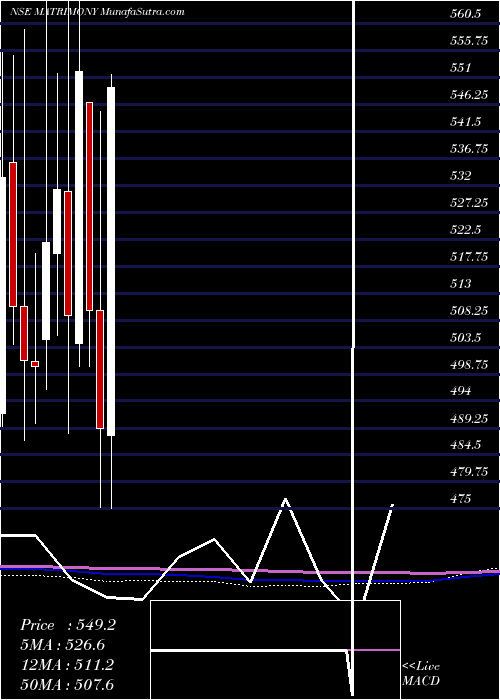Image resolution: width=500 pixels, height=700 pixels.
Task: Click the 513 price axis label
Action: pyautogui.click(x=460, y=283)
